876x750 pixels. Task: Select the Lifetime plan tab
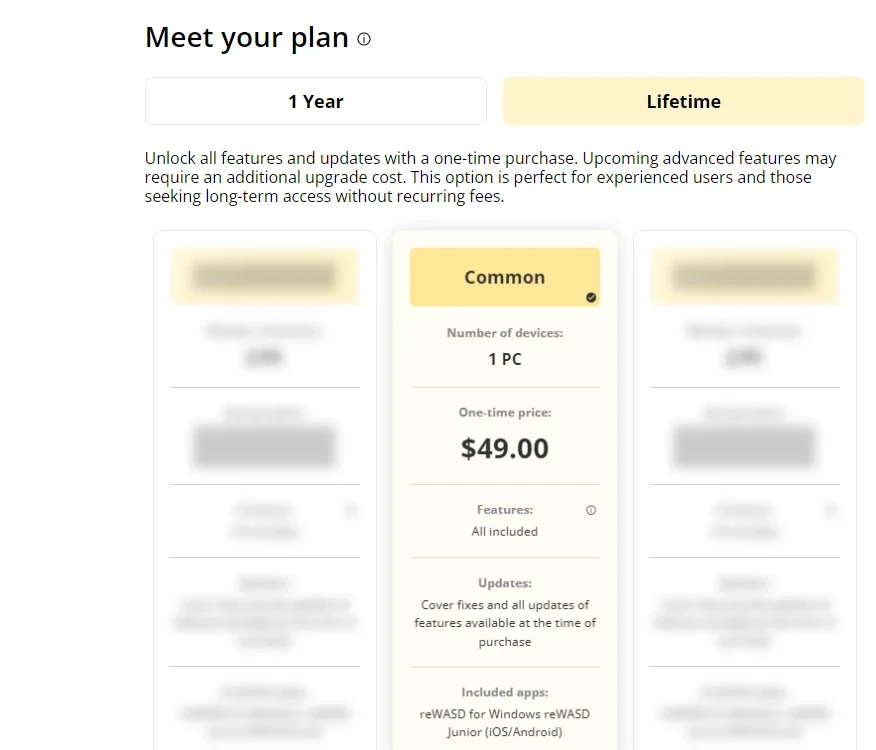[x=683, y=101]
